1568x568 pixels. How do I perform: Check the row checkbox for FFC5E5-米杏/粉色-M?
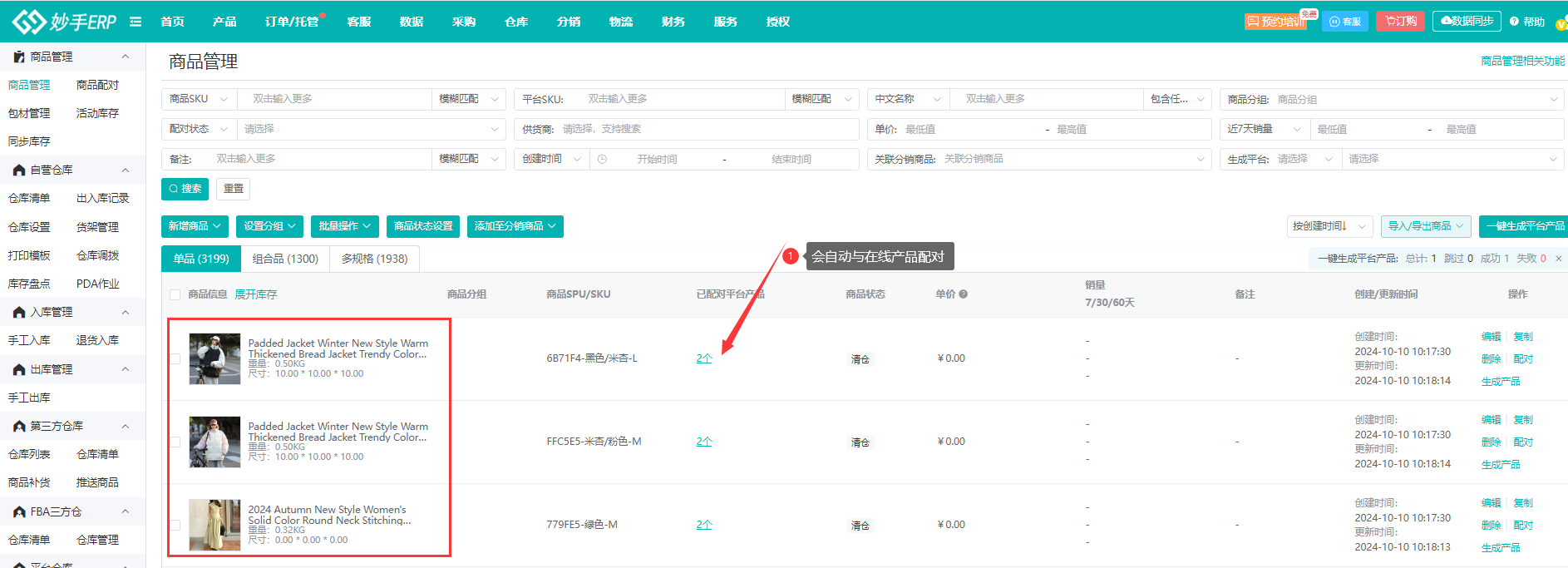(175, 442)
